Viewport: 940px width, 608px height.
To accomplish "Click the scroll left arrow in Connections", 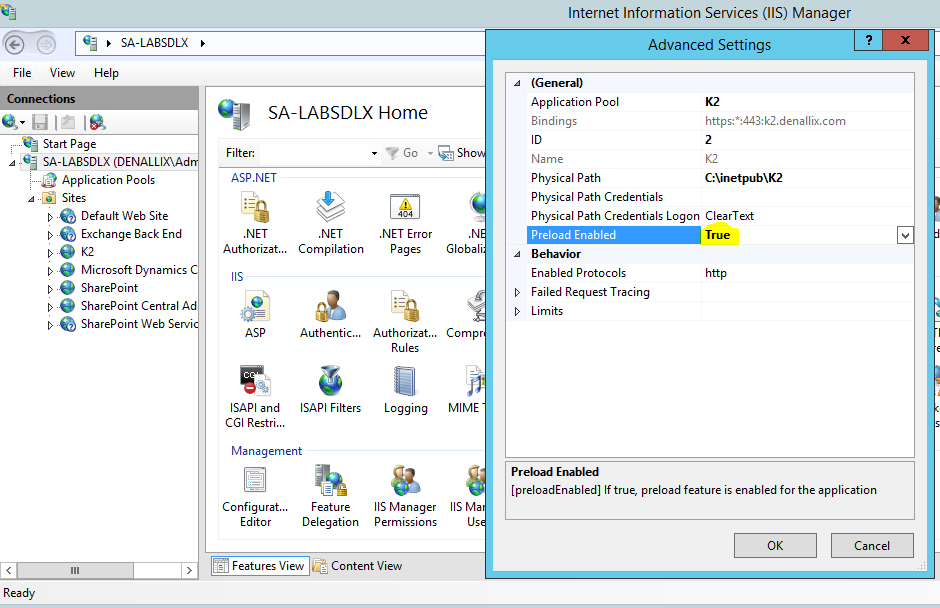I will 8,570.
